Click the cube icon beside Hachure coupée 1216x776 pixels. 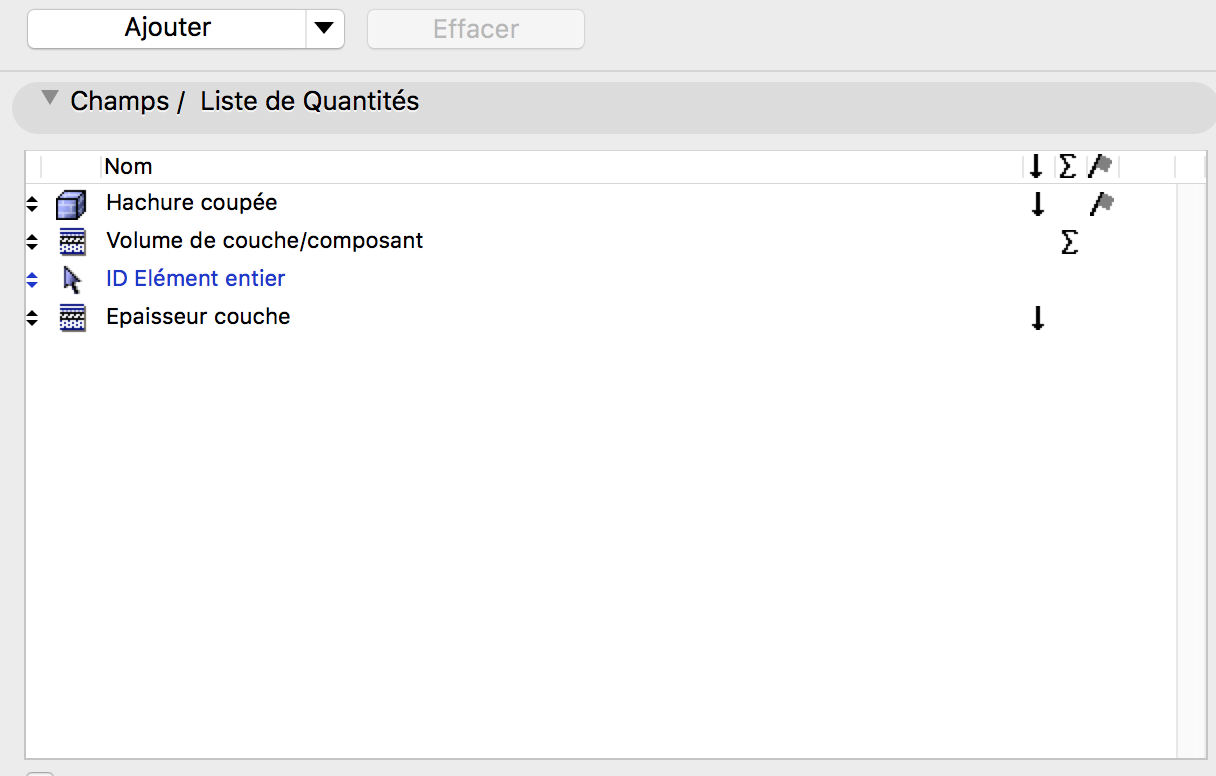pos(71,204)
